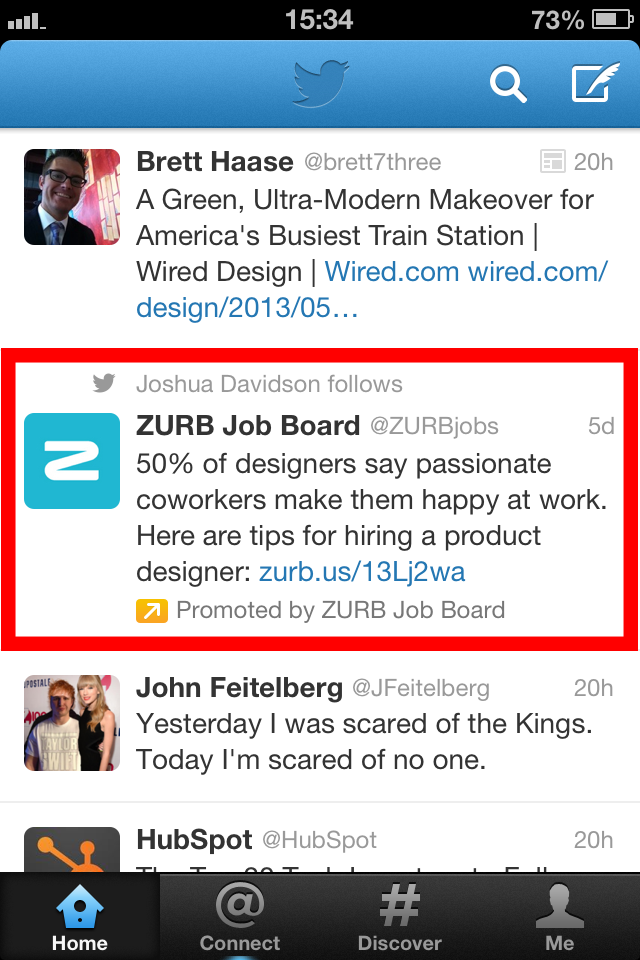This screenshot has width=640, height=960.
Task: Switch to the Home tab
Action: click(80, 916)
